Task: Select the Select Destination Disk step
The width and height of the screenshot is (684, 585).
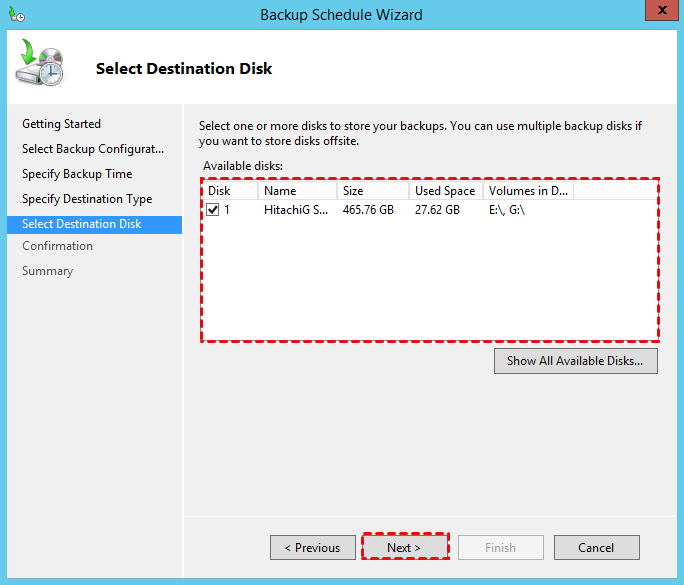Action: pos(82,224)
